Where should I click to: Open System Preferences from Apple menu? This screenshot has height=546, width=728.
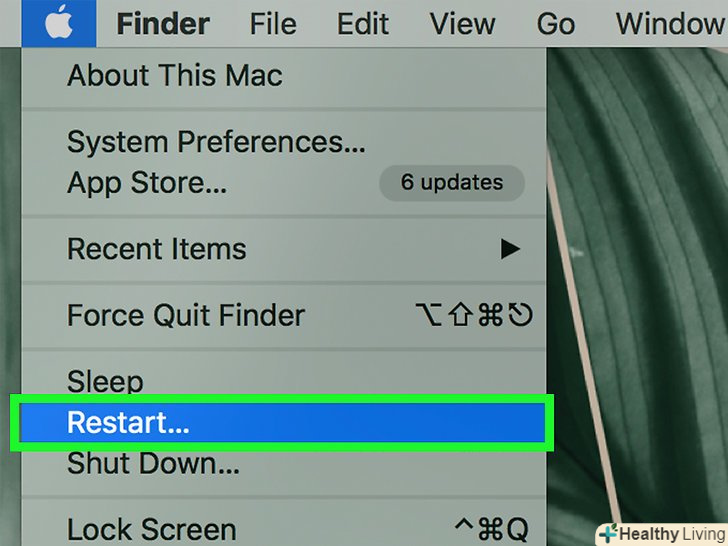pos(216,142)
